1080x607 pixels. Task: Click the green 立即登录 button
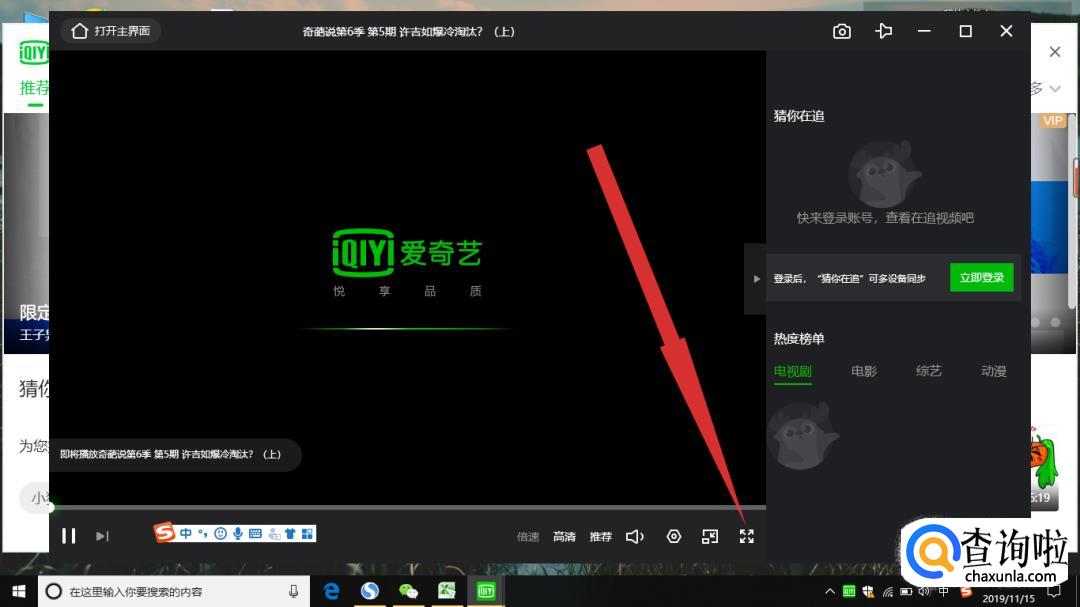(982, 278)
